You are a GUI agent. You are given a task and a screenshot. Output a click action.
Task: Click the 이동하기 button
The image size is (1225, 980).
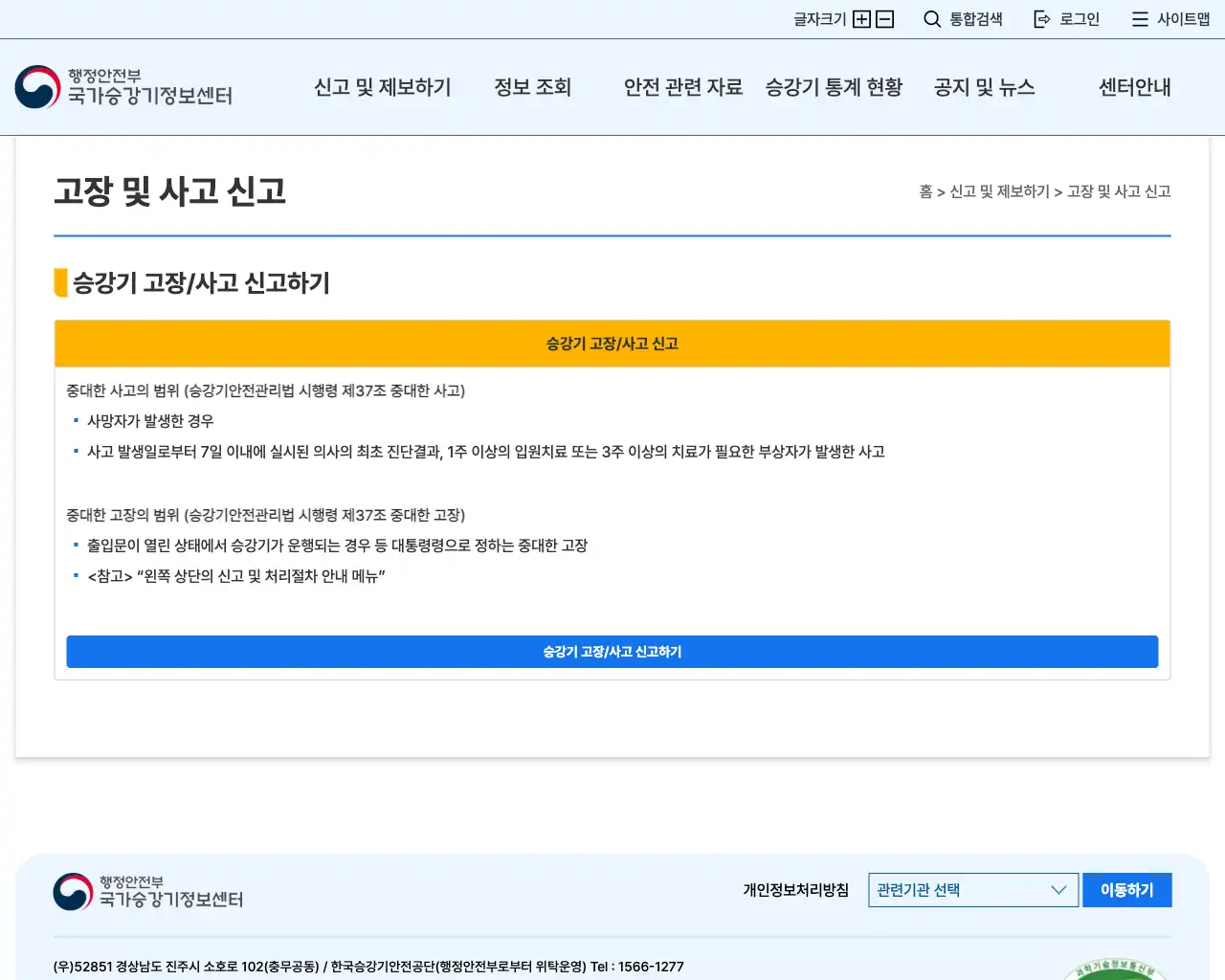pyautogui.click(x=1127, y=890)
